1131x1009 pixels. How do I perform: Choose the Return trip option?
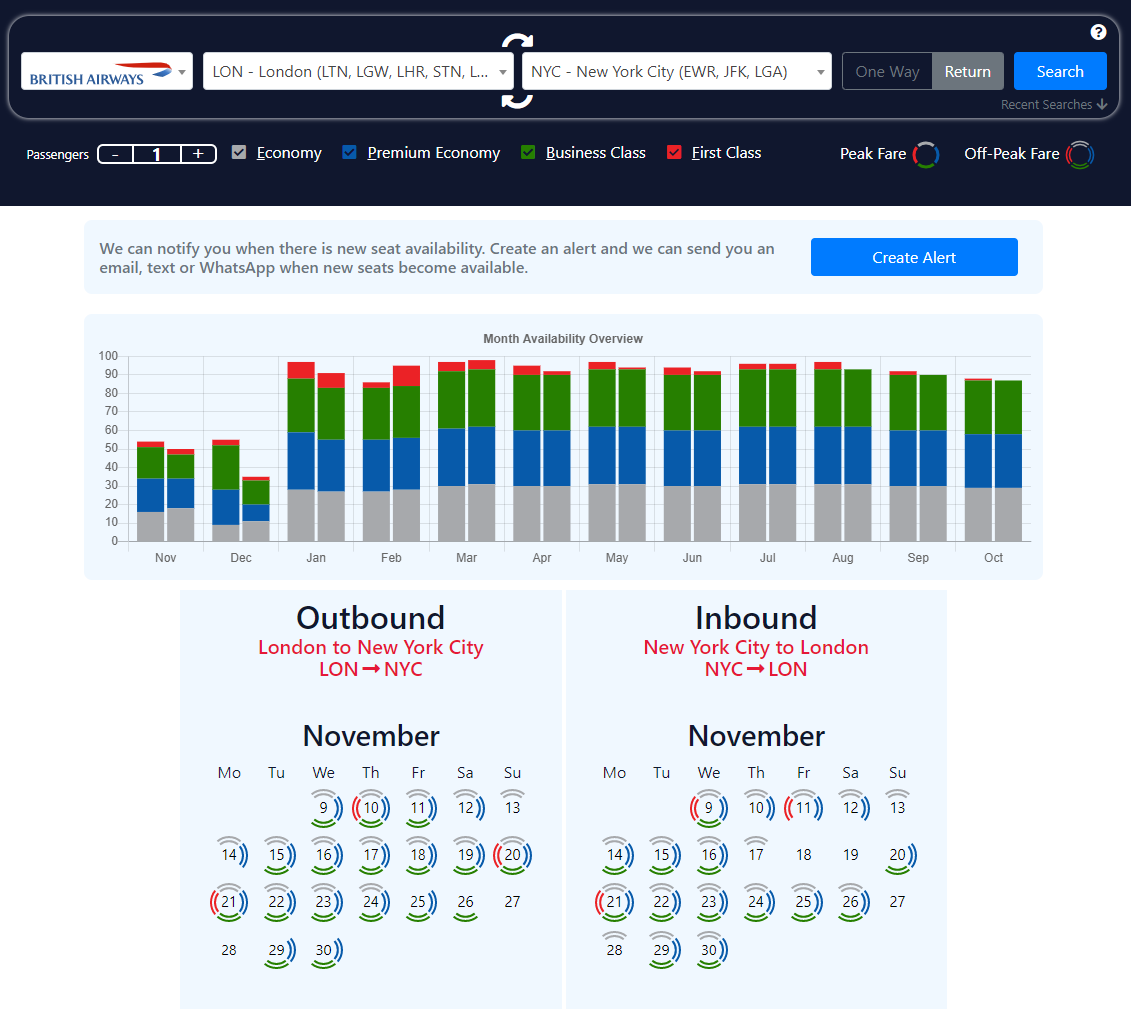pyautogui.click(x=968, y=71)
